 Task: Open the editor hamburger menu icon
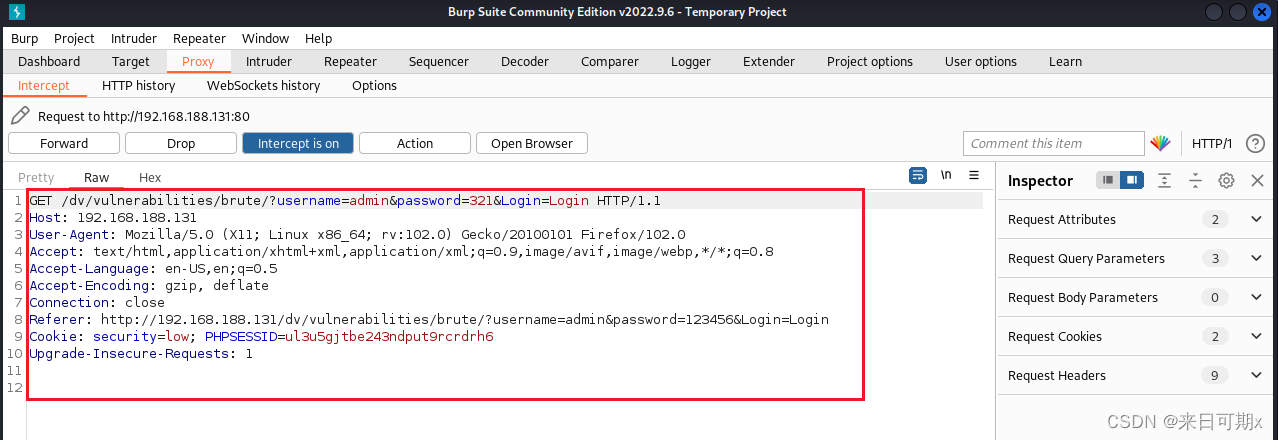point(974,175)
